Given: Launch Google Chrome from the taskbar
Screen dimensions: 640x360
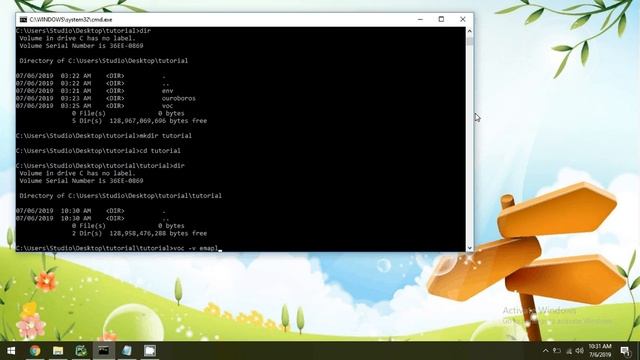Looking at the screenshot, I should coord(35,351).
